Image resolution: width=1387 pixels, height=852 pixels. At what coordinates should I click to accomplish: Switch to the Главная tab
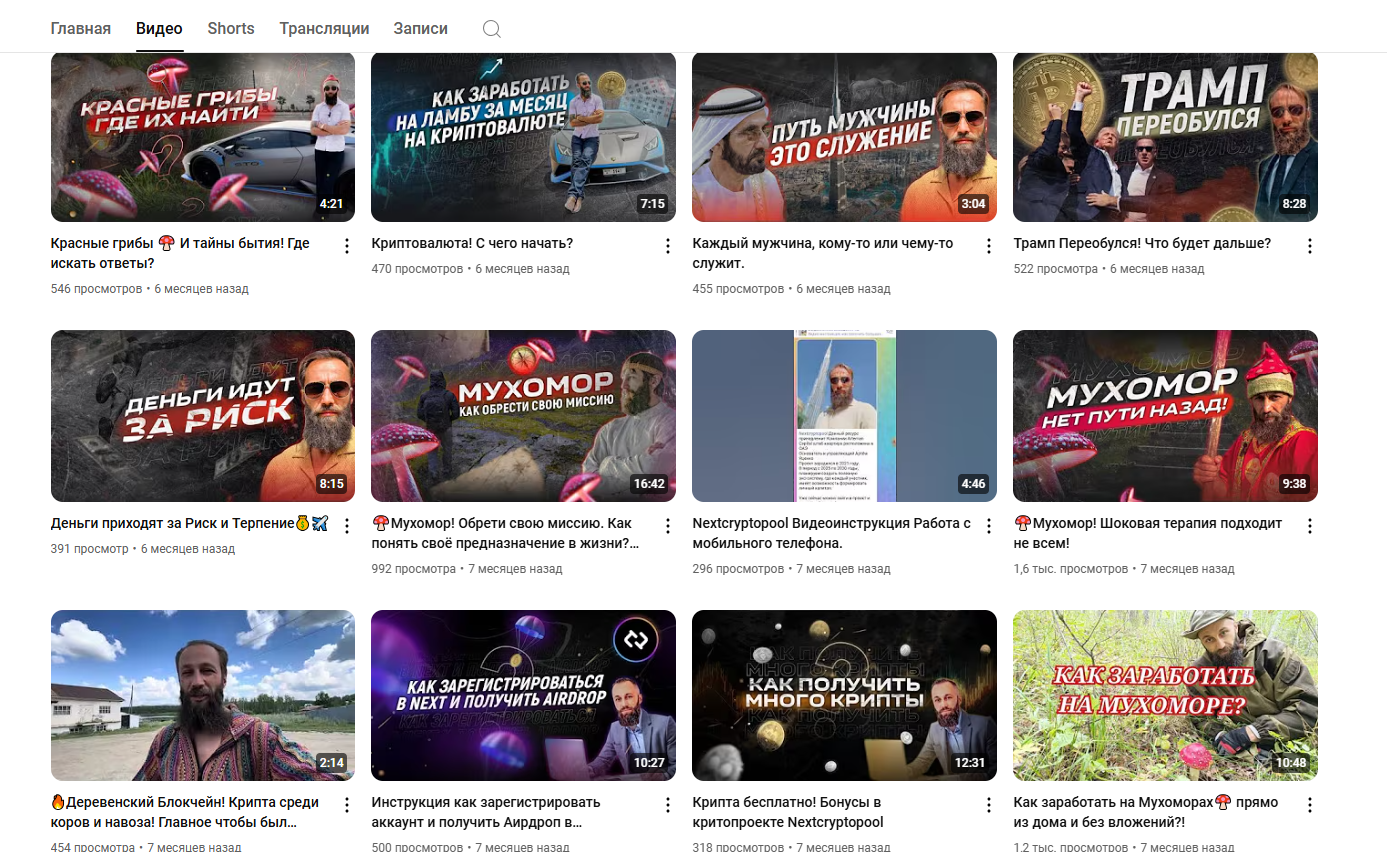click(80, 29)
